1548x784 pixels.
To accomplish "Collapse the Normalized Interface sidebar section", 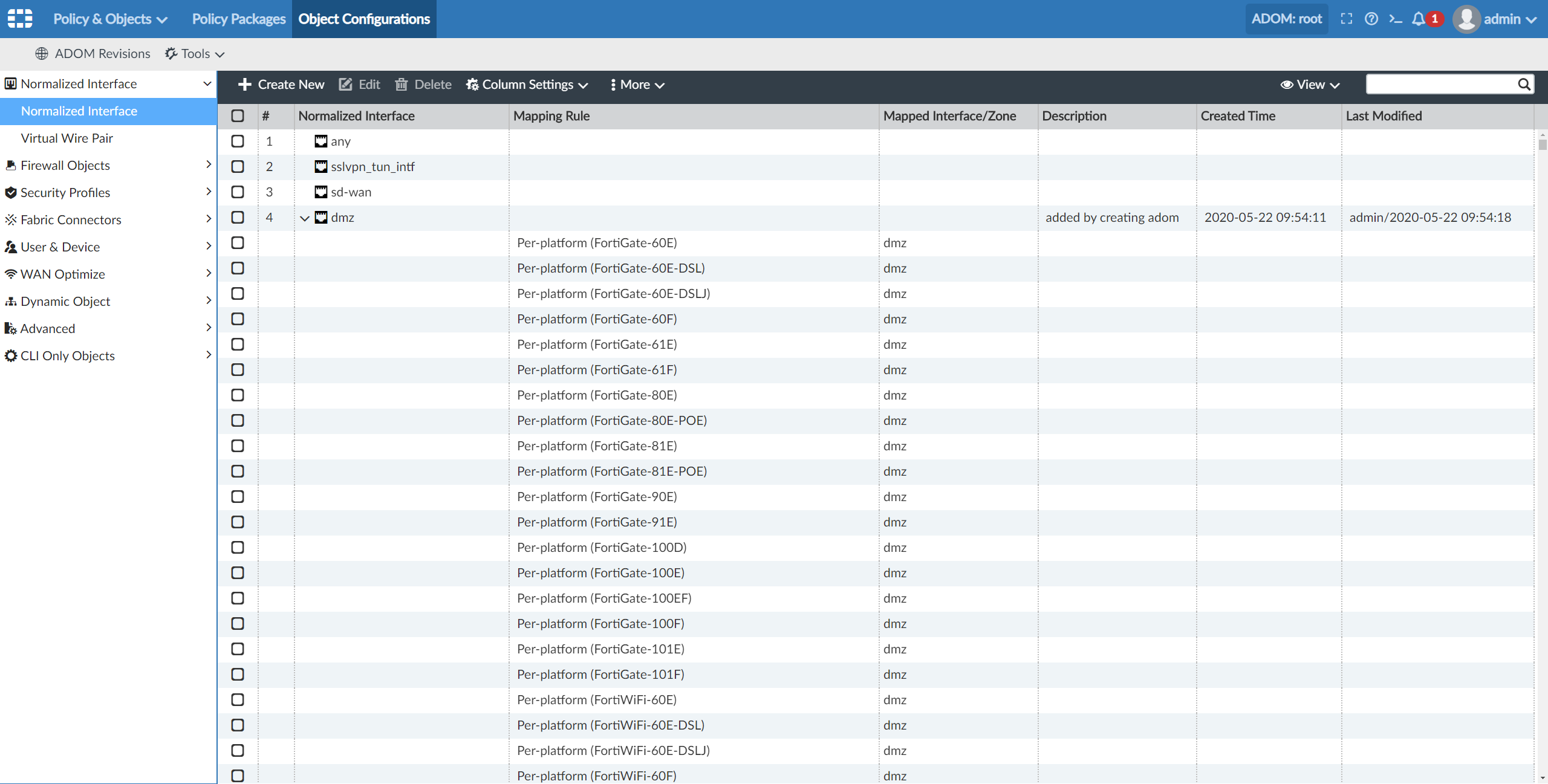I will click(x=207, y=83).
